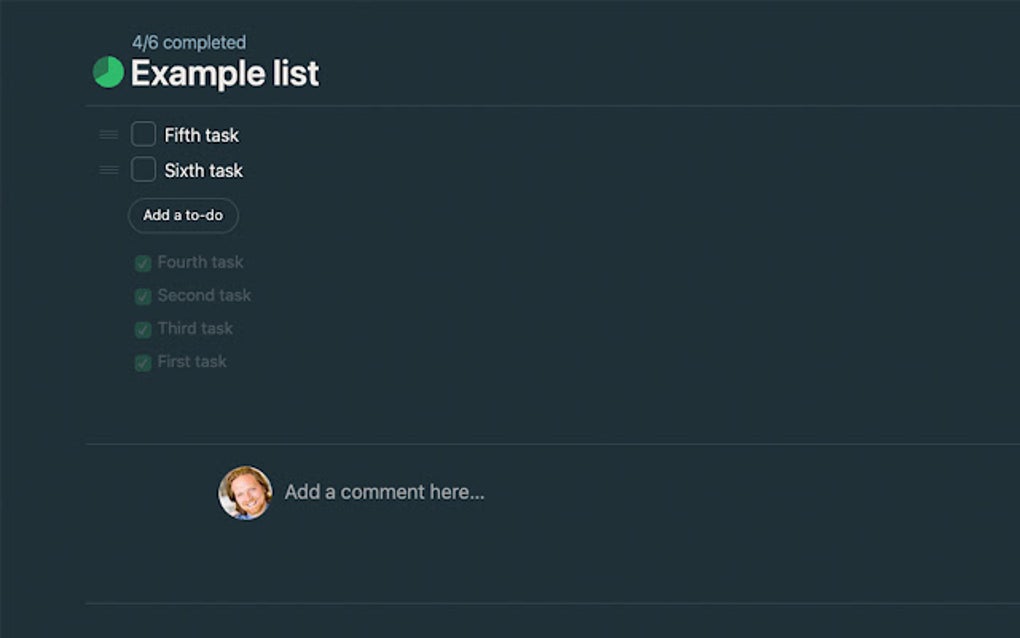This screenshot has height=638, width=1020.
Task: Click the drag handle beside Sixth task
Action: [x=107, y=169]
